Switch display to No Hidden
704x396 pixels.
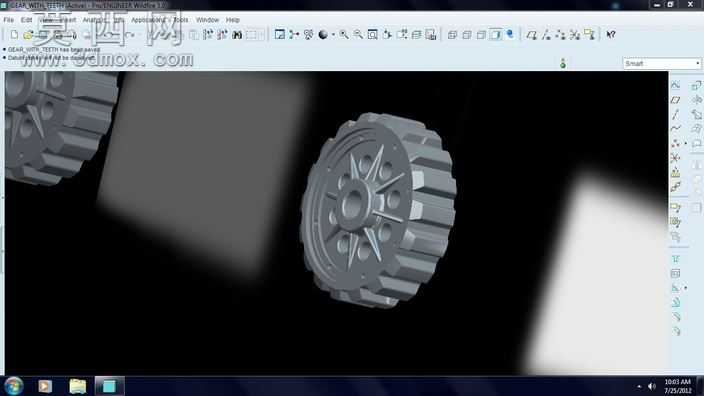pyautogui.click(x=481, y=35)
